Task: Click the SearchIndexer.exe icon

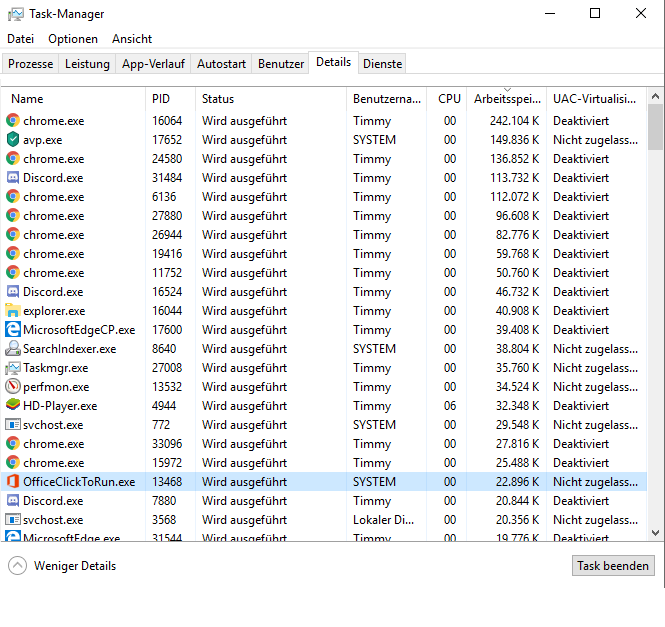Action: [x=13, y=348]
